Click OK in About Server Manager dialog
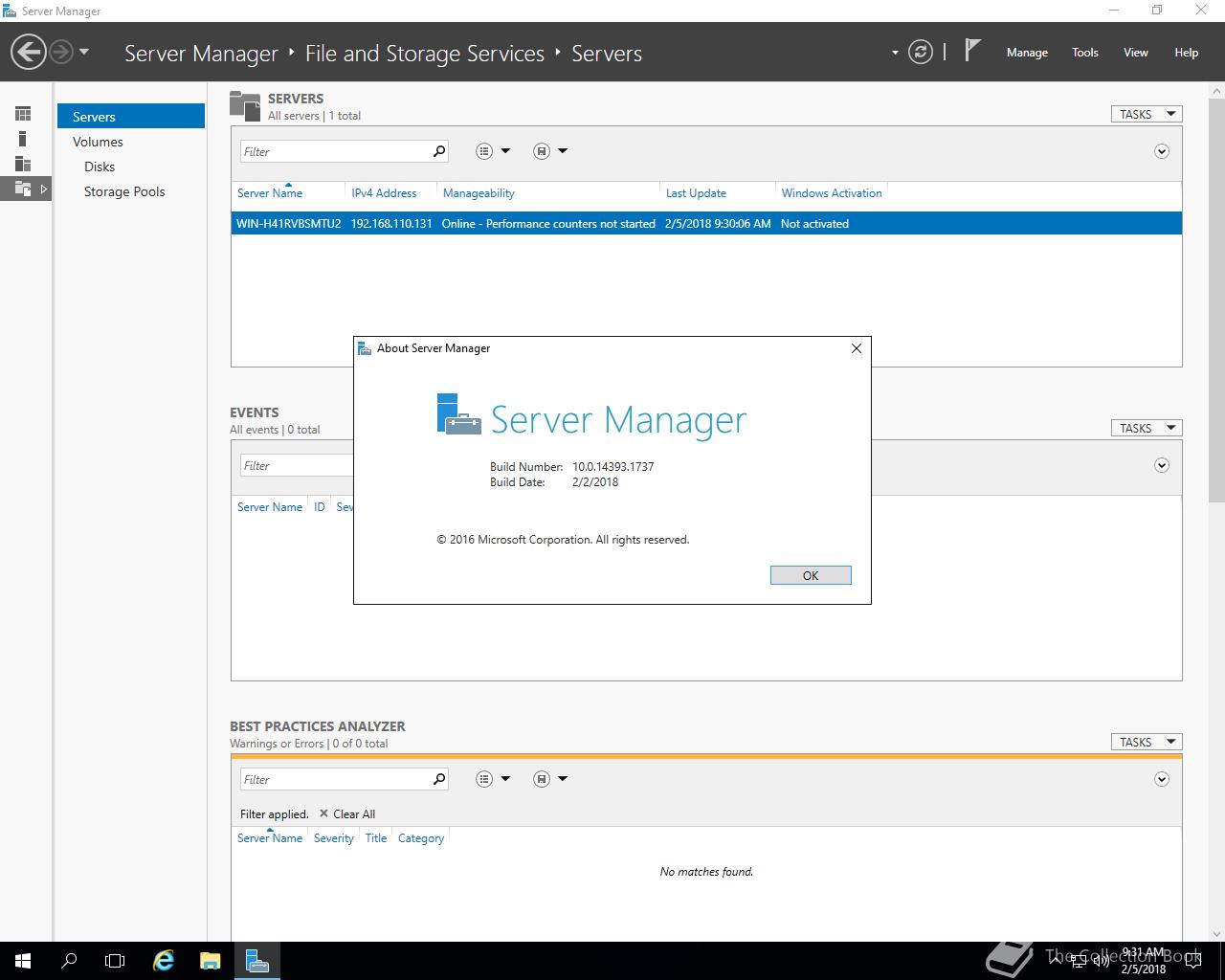This screenshot has width=1225, height=980. pyautogui.click(x=811, y=575)
